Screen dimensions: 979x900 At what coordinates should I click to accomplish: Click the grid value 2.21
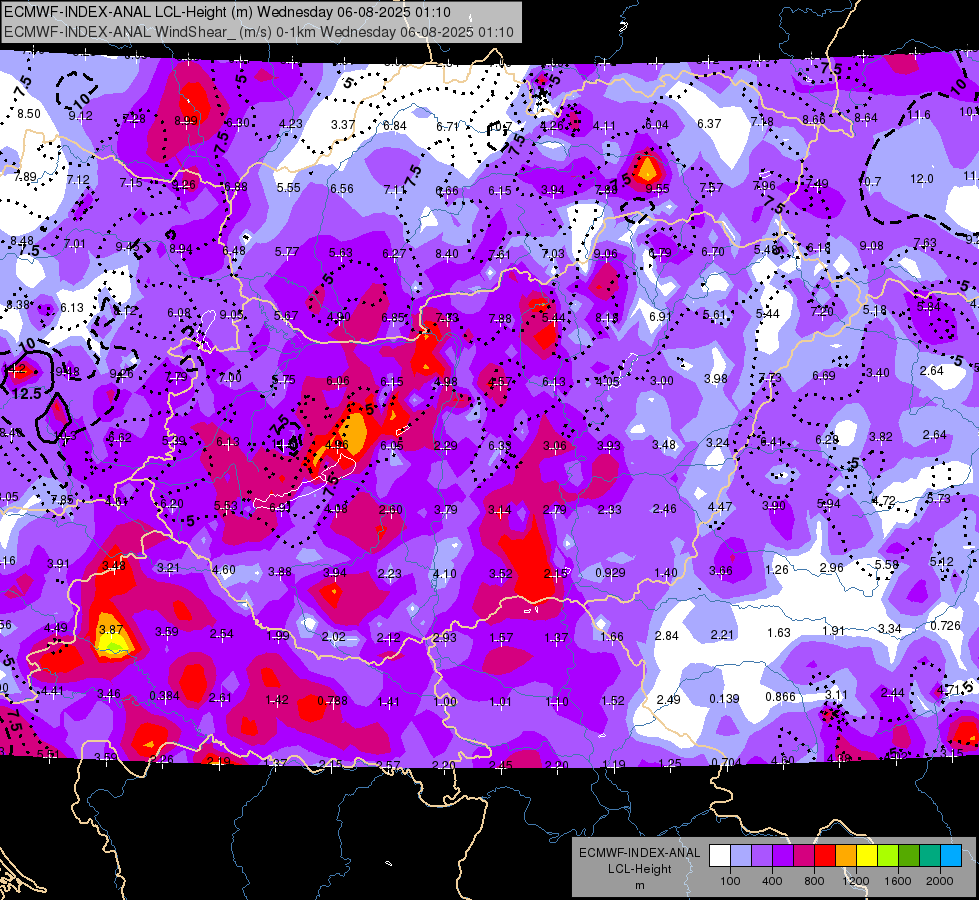pyautogui.click(x=722, y=635)
